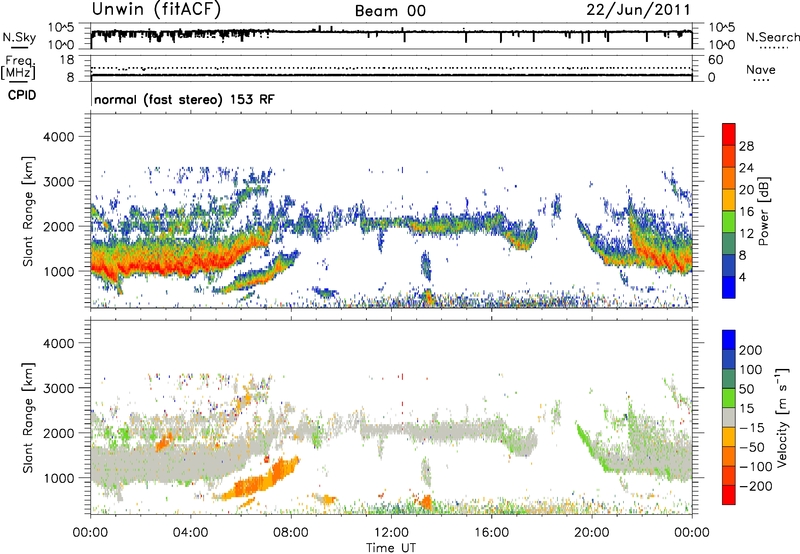This screenshot has height=554, width=800.
Task: Click the '18' frequency axis value
Action: click(67, 60)
